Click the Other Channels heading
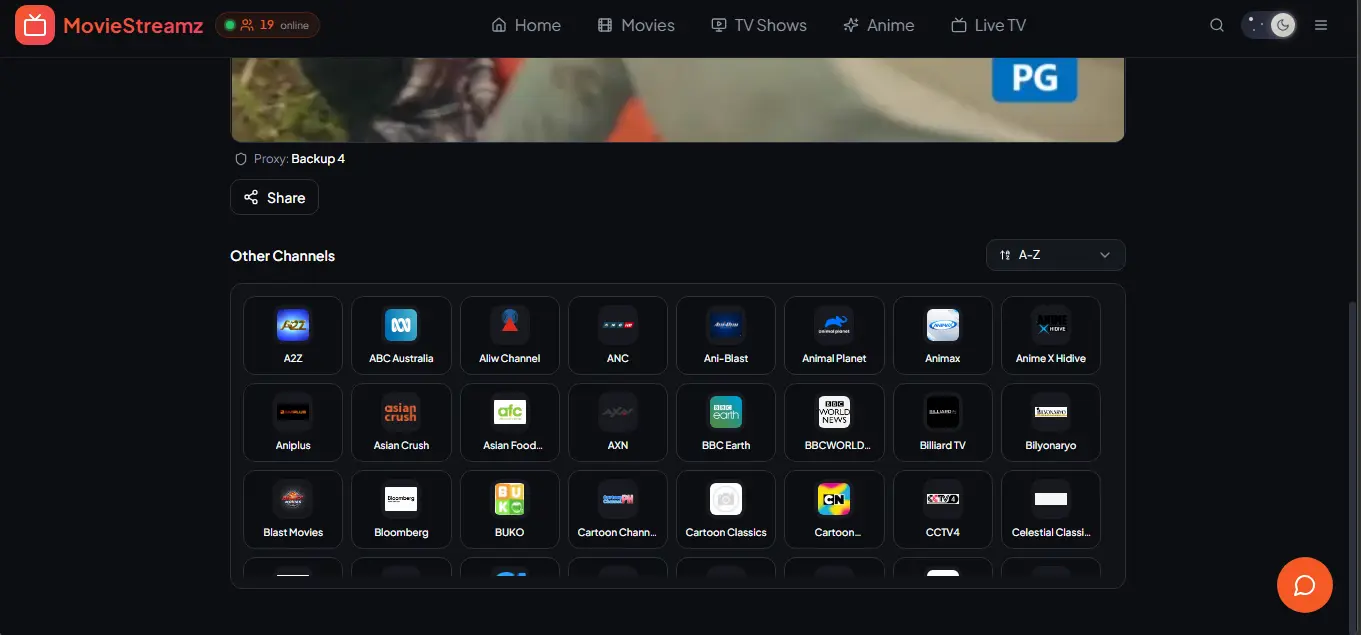Viewport: 1361px width, 635px height. coord(283,256)
